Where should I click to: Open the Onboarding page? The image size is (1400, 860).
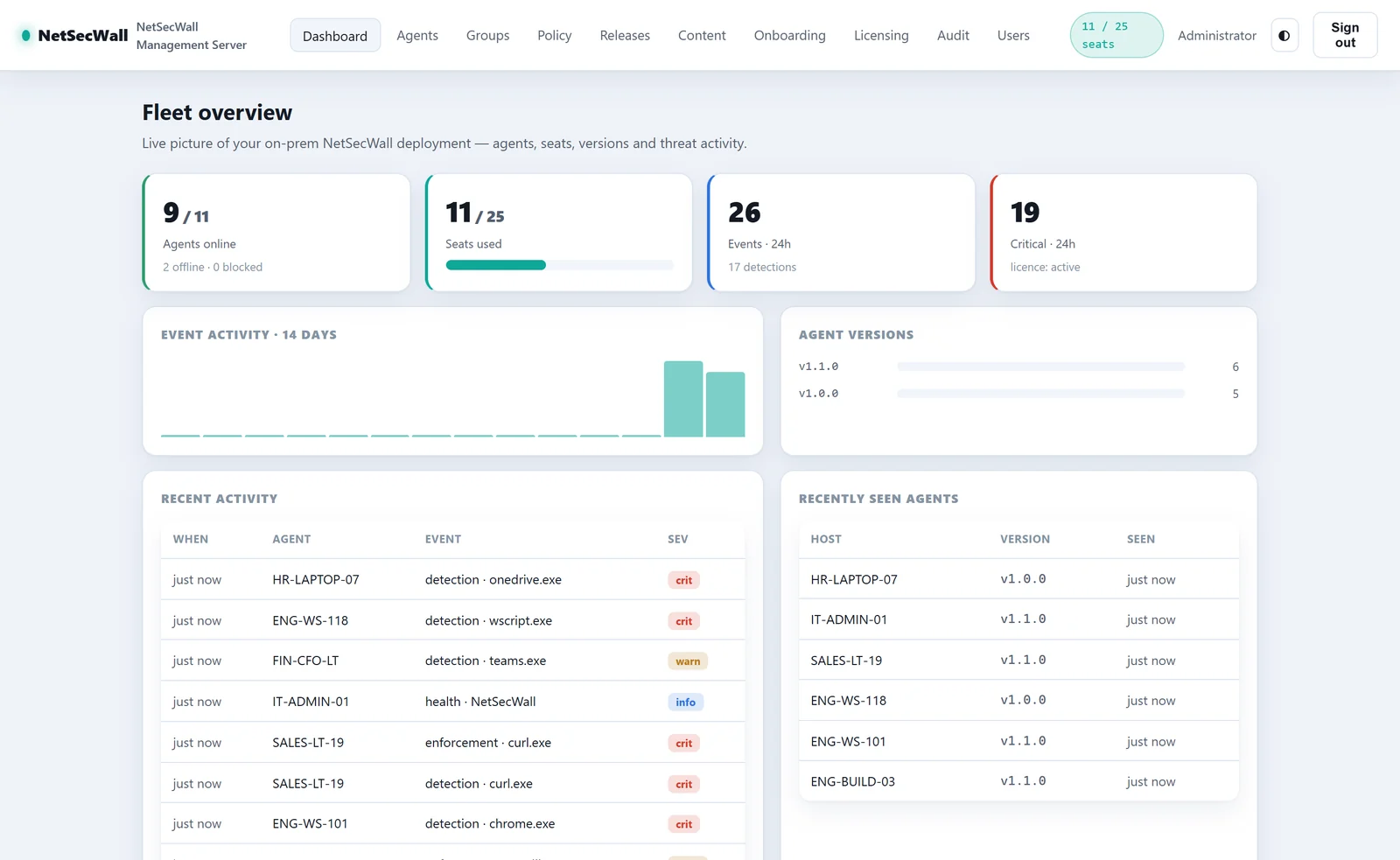[789, 36]
